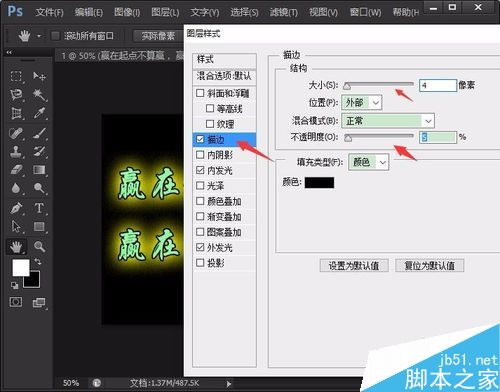Viewport: 500px width, 392px height.
Task: Select 混合选项:默认 entry
Action: tap(224, 76)
